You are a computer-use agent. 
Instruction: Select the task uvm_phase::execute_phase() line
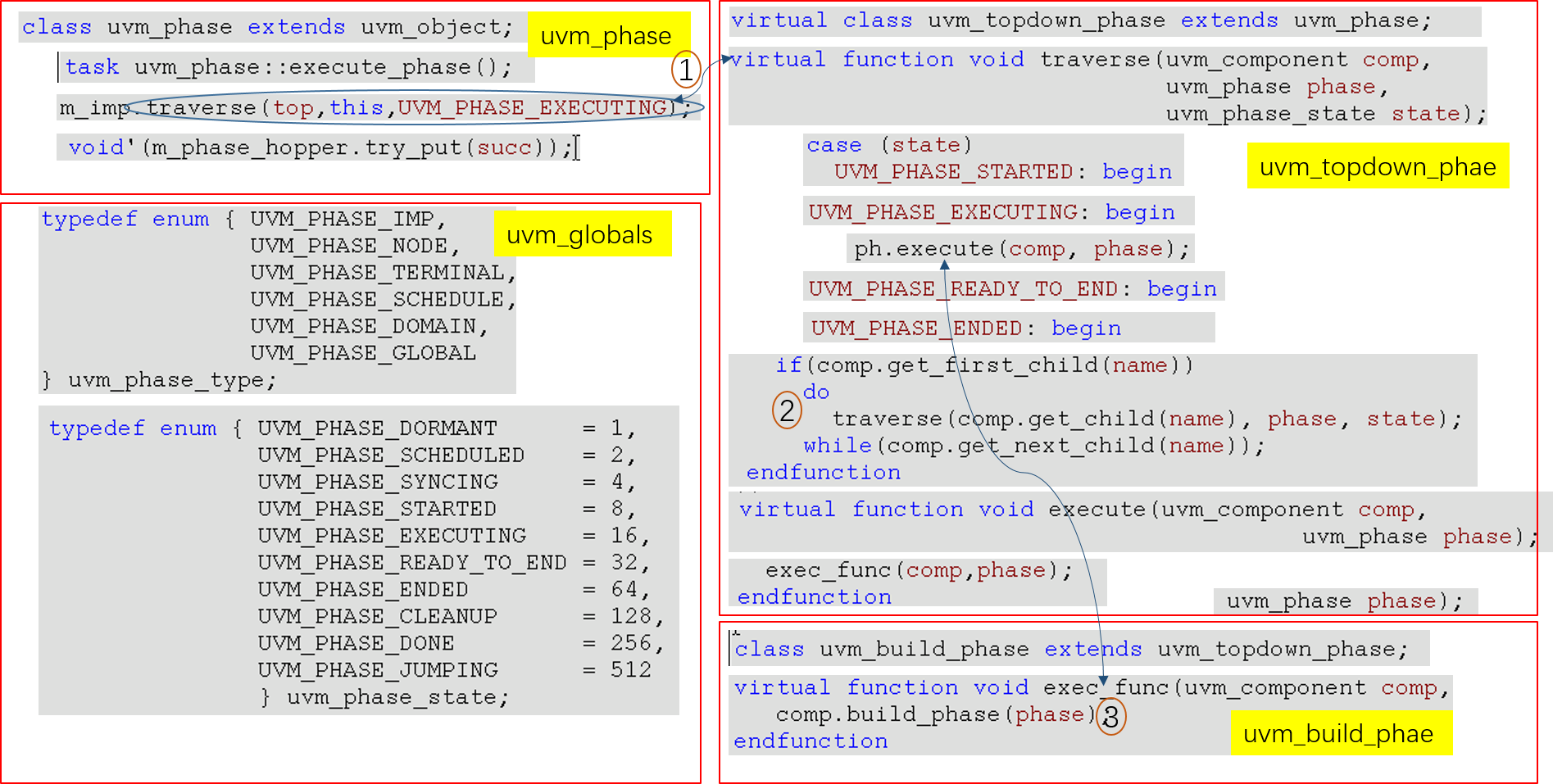coord(296,67)
